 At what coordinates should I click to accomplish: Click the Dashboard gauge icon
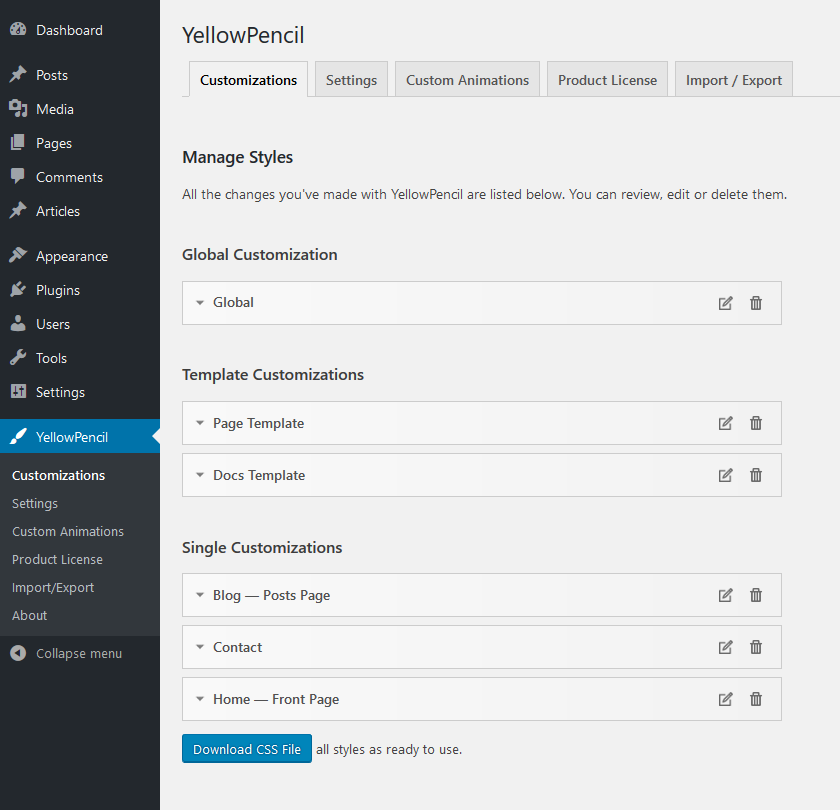18,29
